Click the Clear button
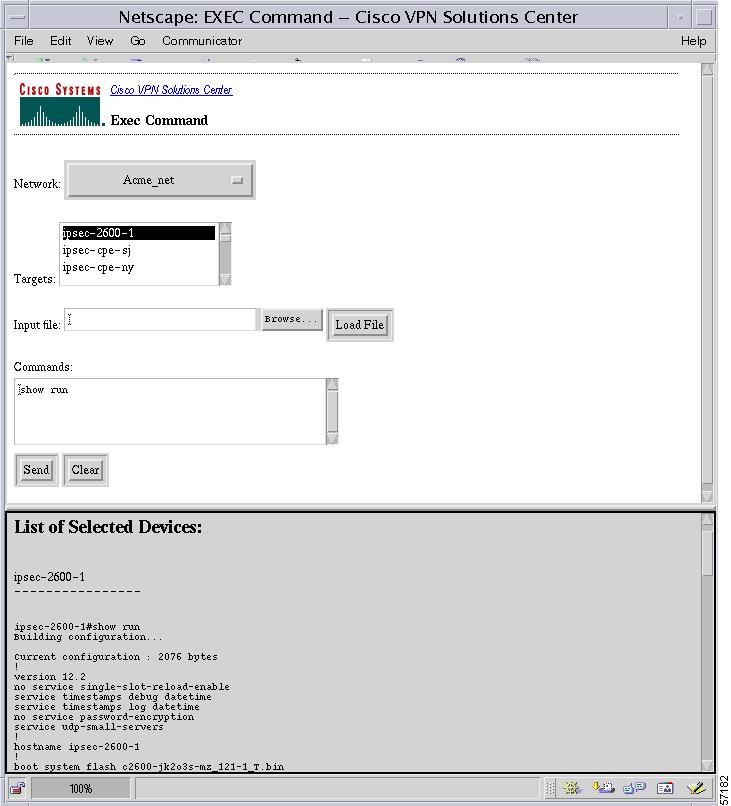 (85, 470)
